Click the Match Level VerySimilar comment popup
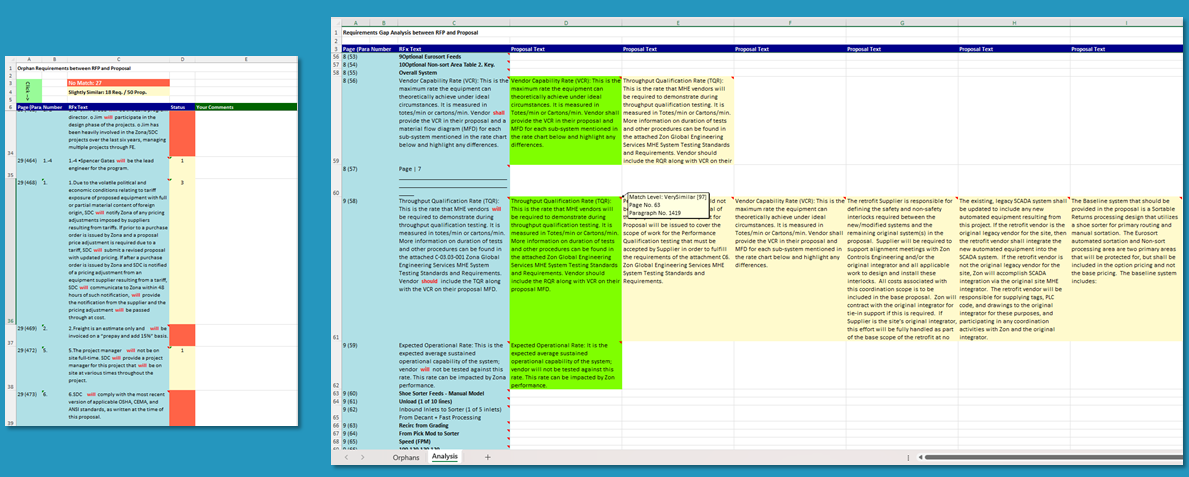 pyautogui.click(x=669, y=206)
